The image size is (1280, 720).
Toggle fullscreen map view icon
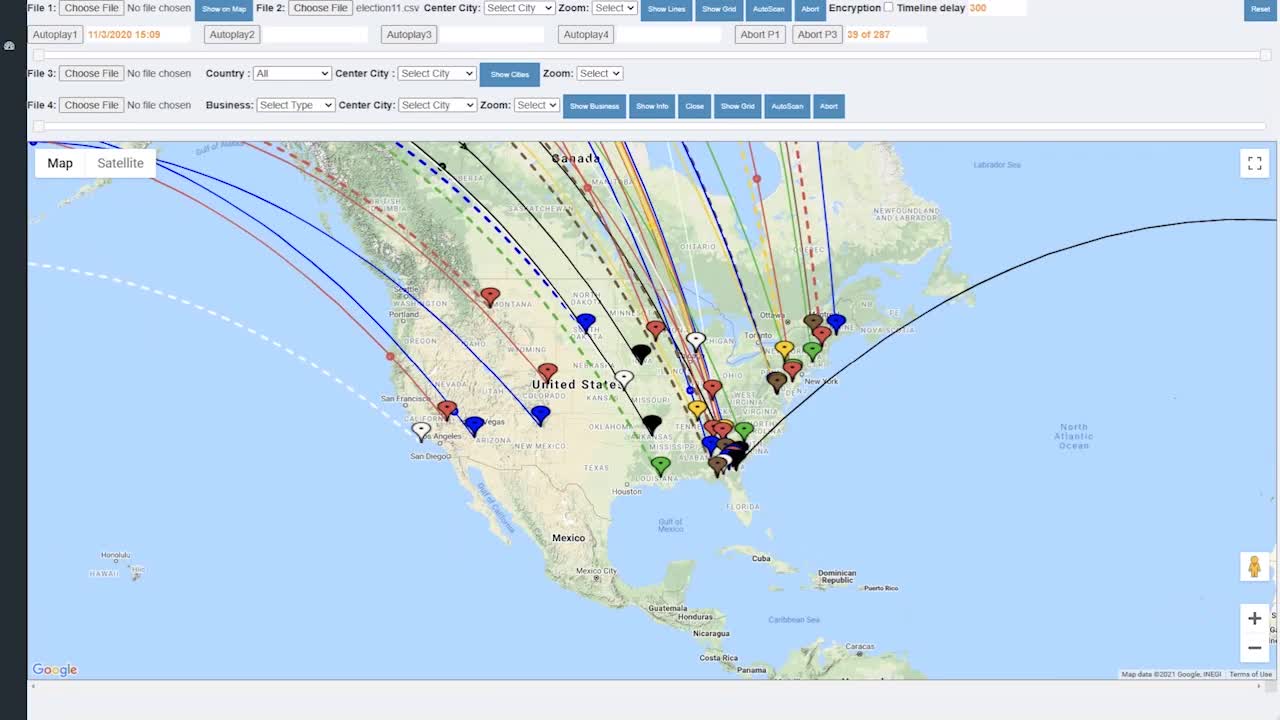coord(1254,163)
